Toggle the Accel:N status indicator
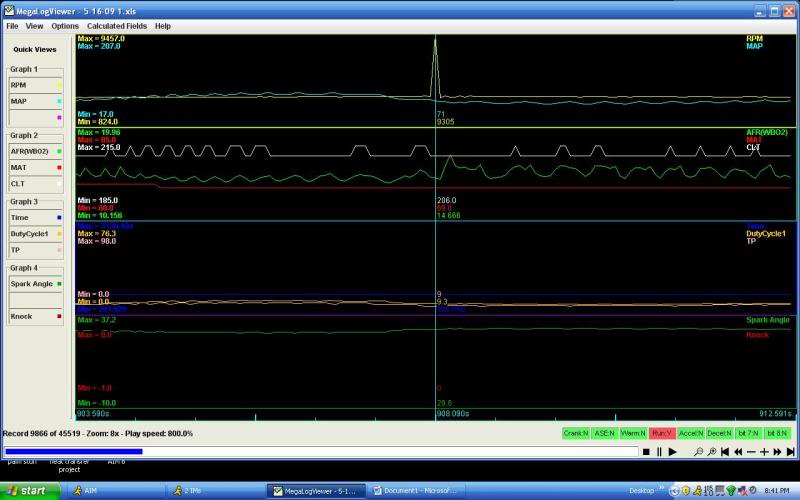The width and height of the screenshot is (800, 500). [x=691, y=433]
